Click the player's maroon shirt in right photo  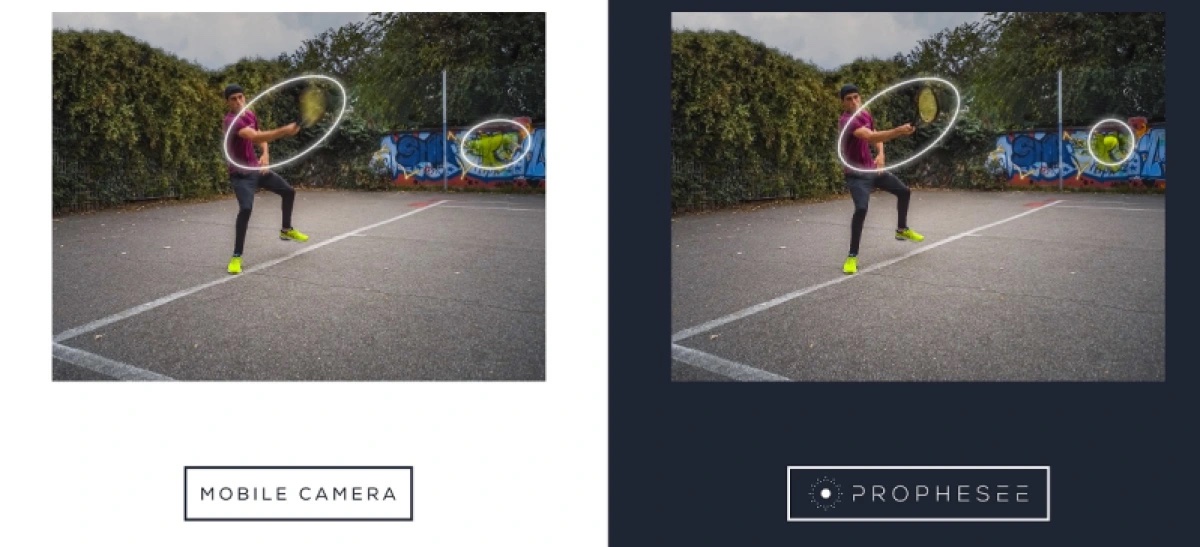857,140
